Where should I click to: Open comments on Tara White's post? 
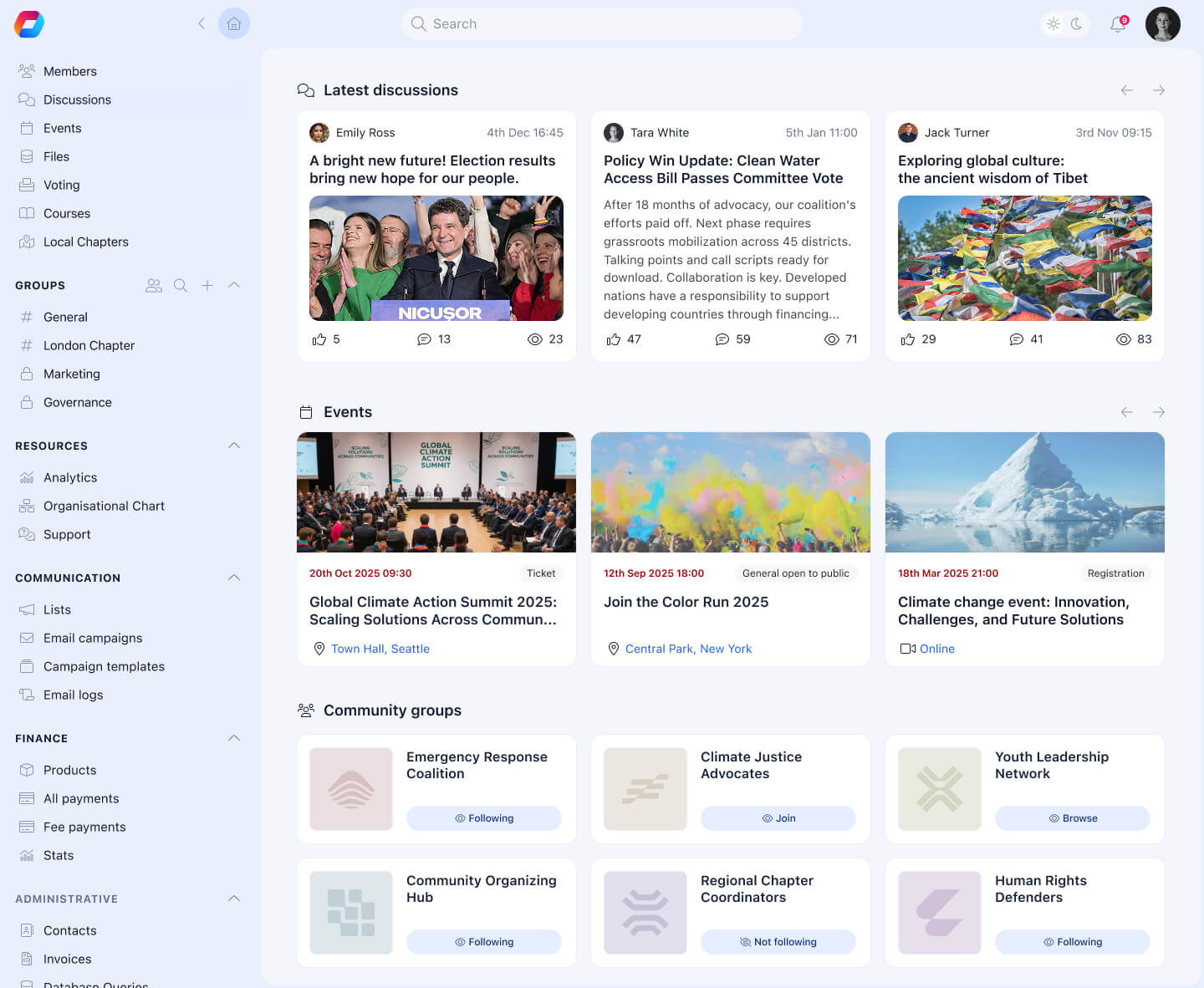coord(722,339)
